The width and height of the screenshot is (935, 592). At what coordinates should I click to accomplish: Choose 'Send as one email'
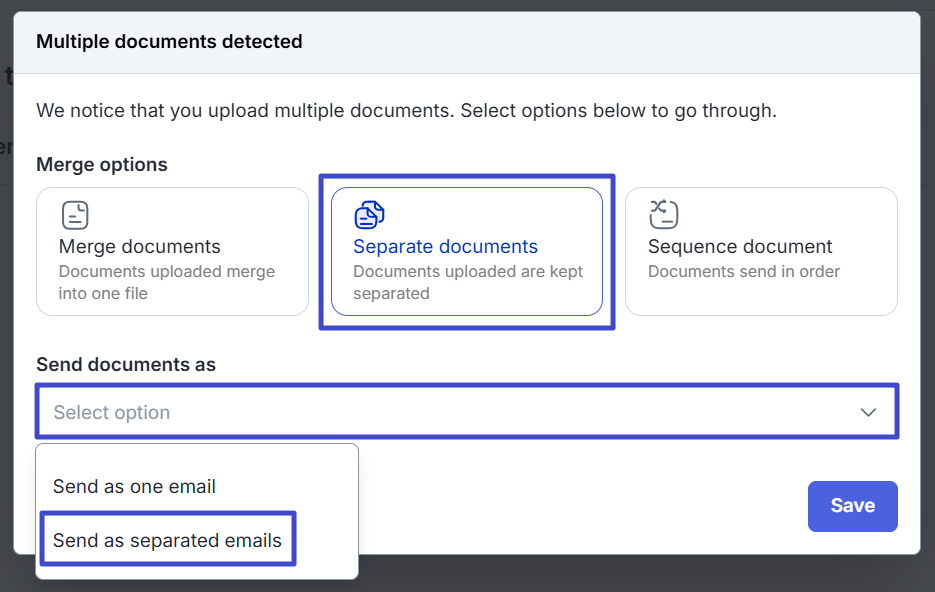(134, 487)
